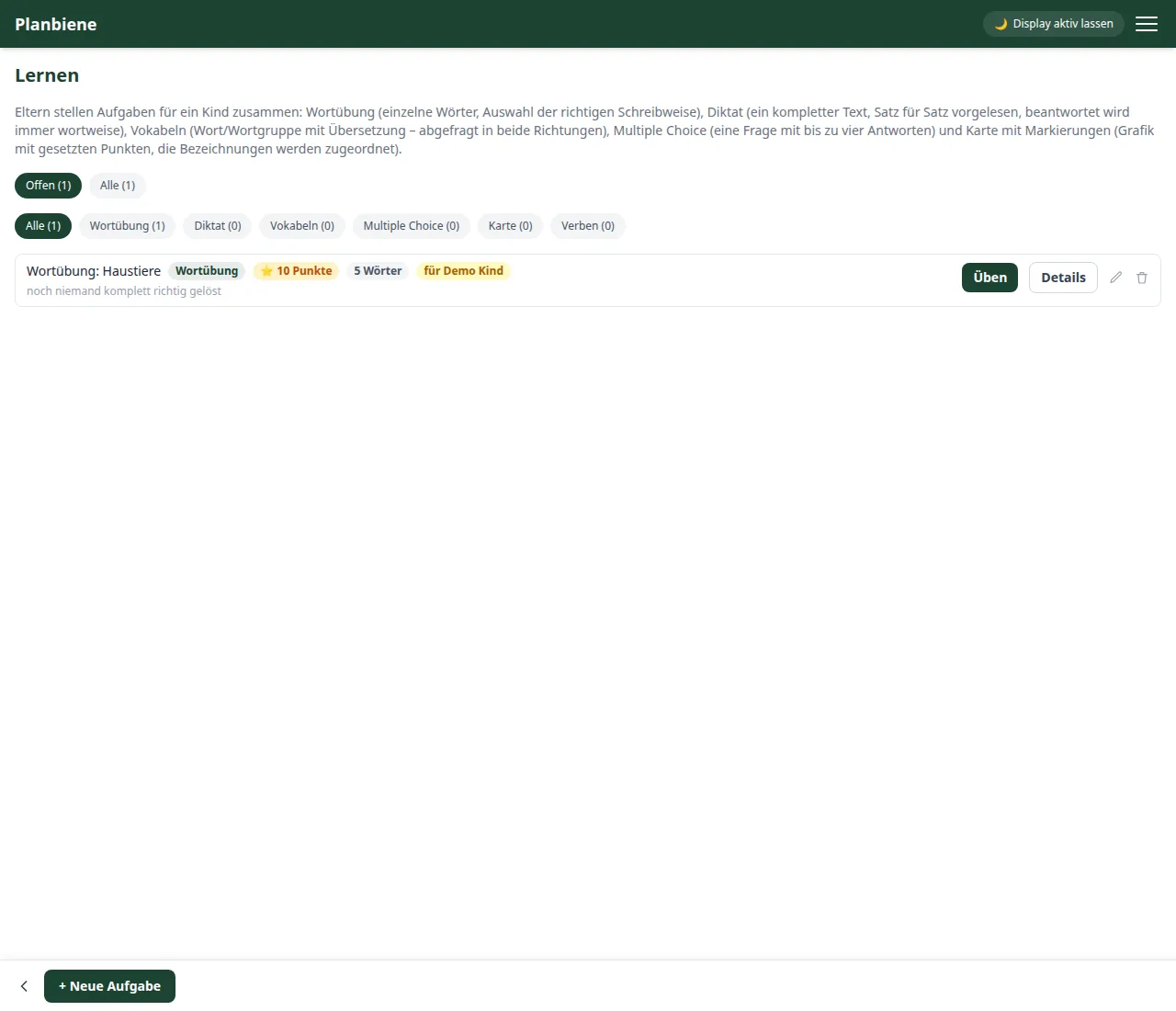The image size is (1176, 1011).
Task: Open Details for Haustiere task
Action: click(1063, 278)
